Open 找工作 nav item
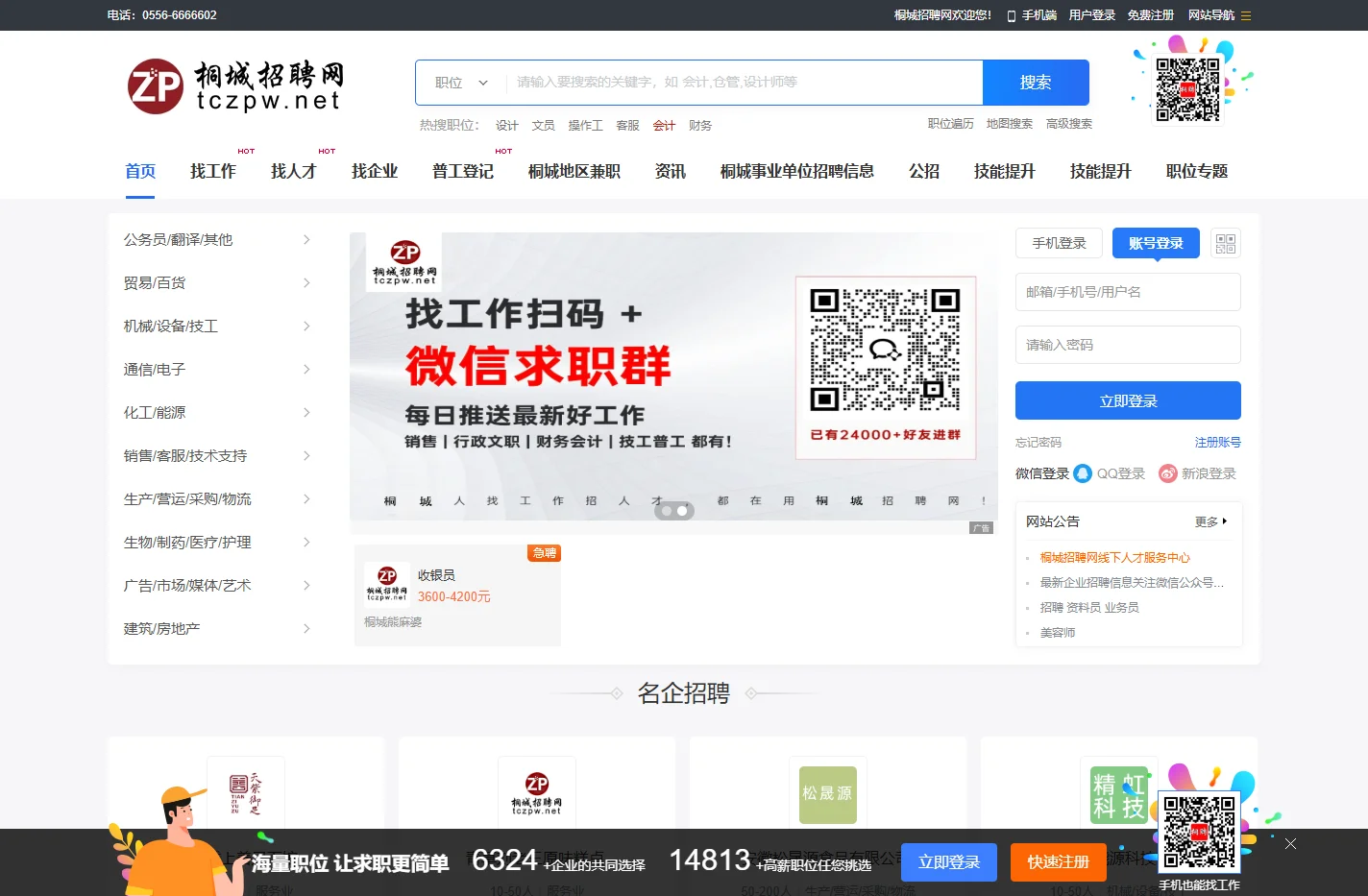Screen dimensions: 1368x896 (213, 171)
